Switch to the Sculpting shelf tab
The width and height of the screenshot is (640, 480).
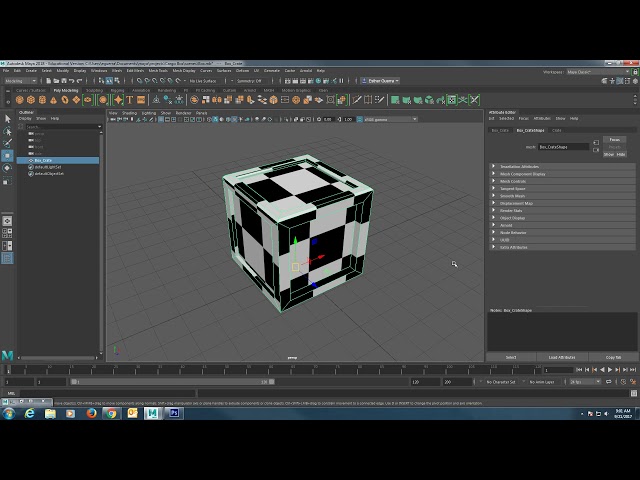94,91
